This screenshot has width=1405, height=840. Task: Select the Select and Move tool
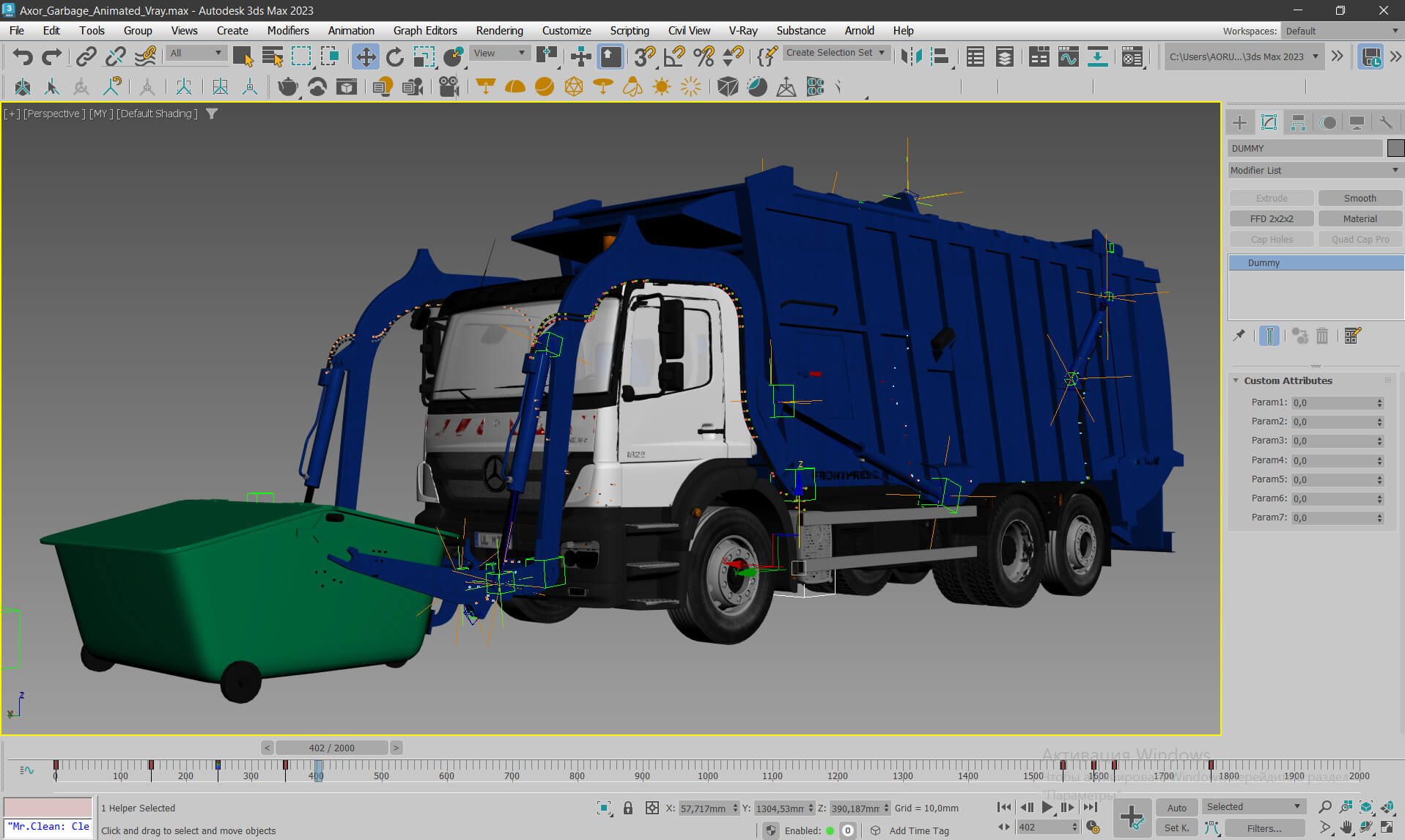(365, 56)
